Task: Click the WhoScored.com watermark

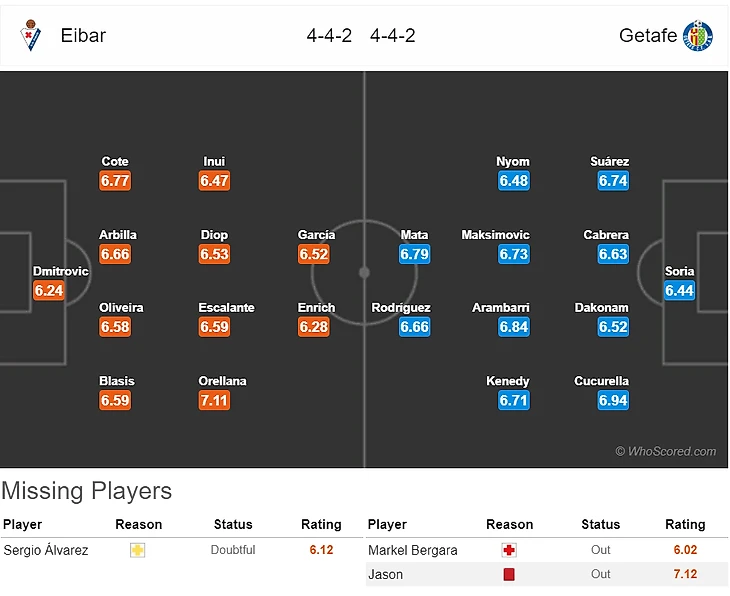Action: (666, 452)
